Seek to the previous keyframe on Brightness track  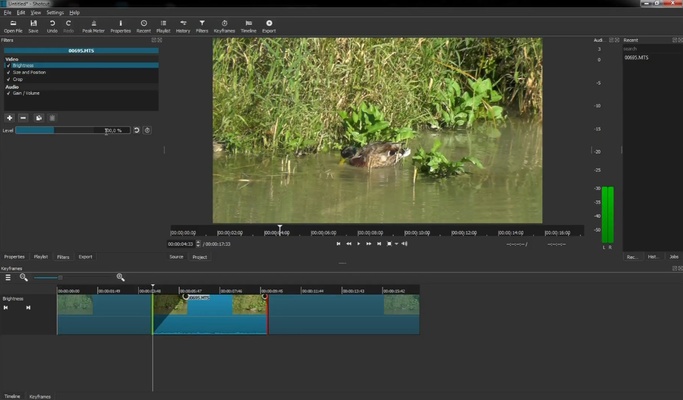pos(6,308)
